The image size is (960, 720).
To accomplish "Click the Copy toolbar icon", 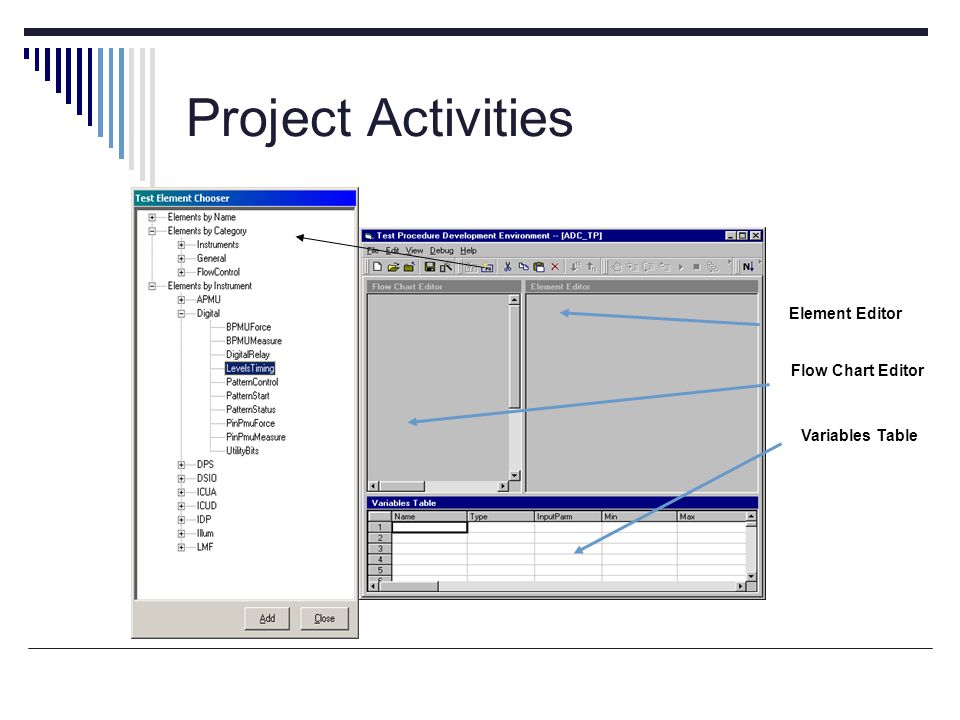I will [x=523, y=267].
